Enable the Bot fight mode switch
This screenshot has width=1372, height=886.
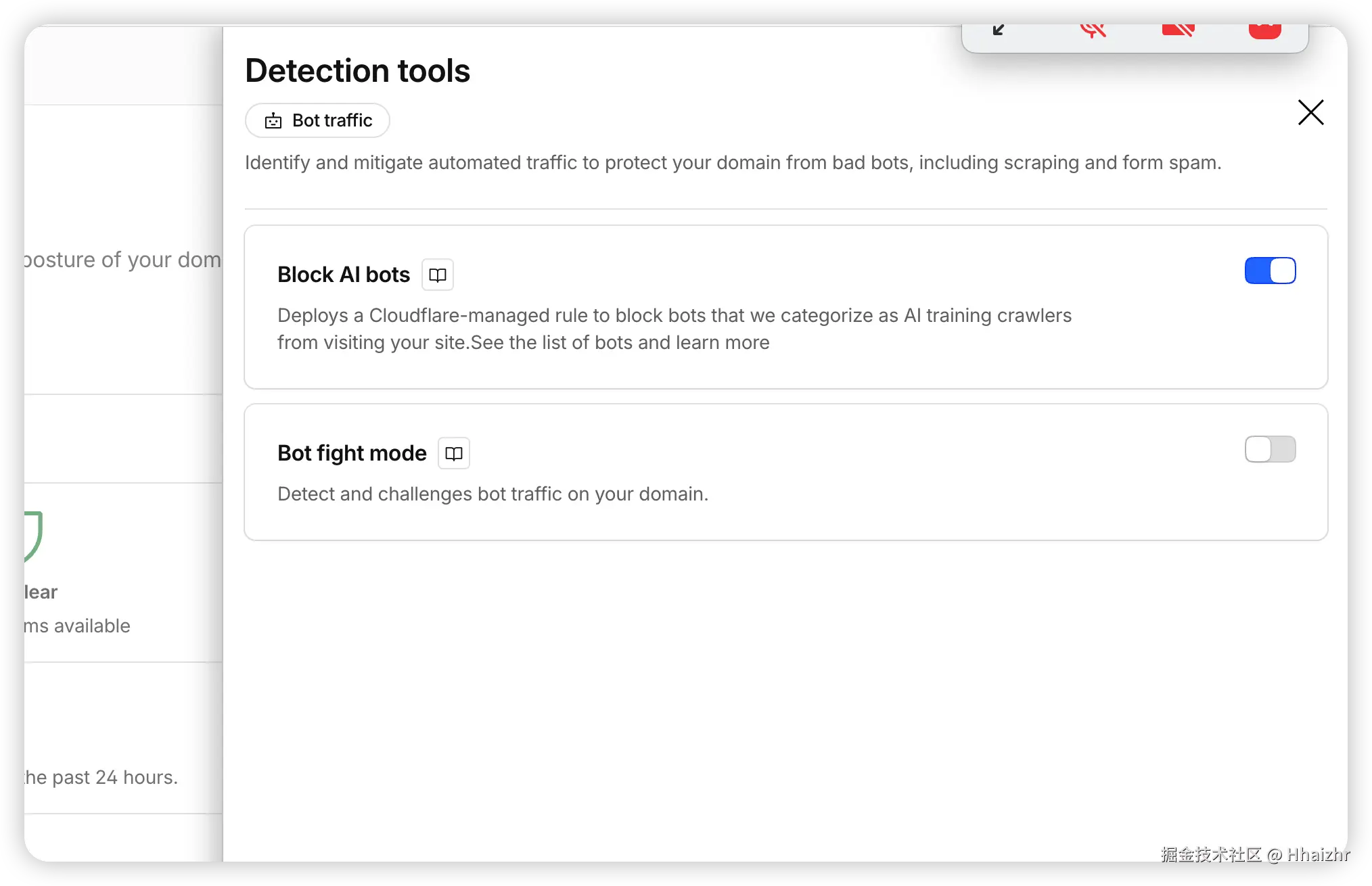tap(1270, 450)
